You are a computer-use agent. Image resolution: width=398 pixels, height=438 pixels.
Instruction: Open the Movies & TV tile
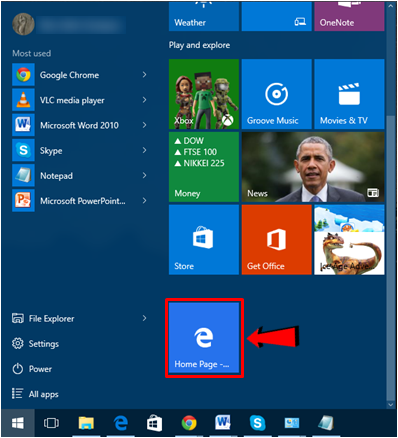(x=349, y=94)
